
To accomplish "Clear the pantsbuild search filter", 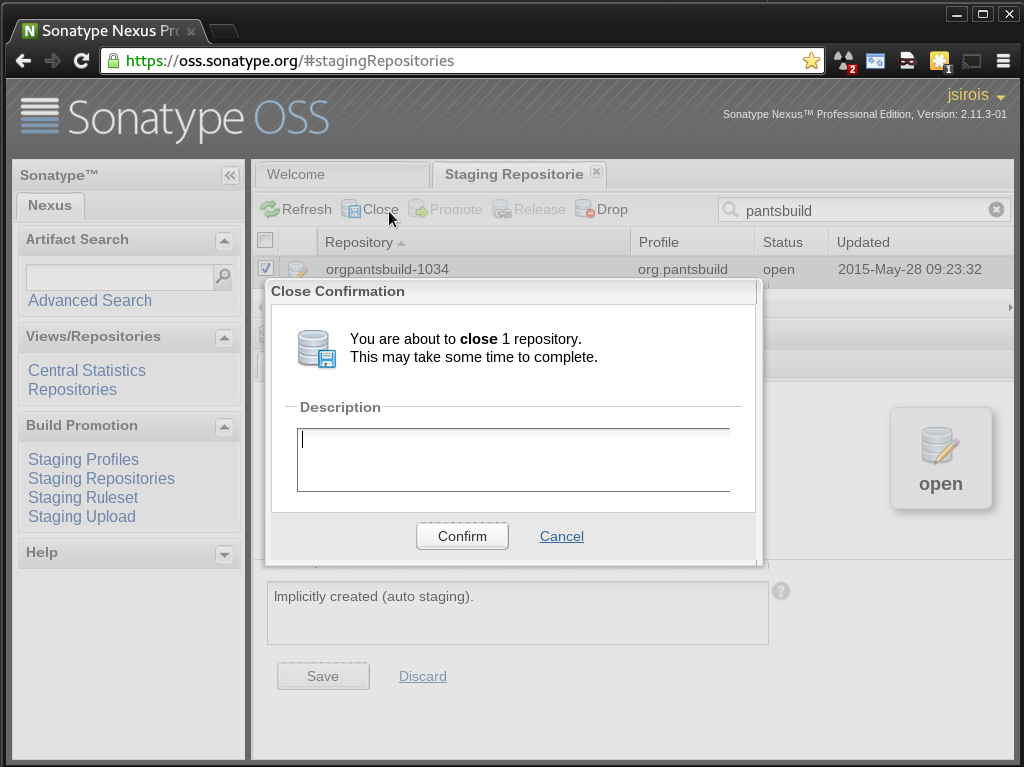I will 996,210.
